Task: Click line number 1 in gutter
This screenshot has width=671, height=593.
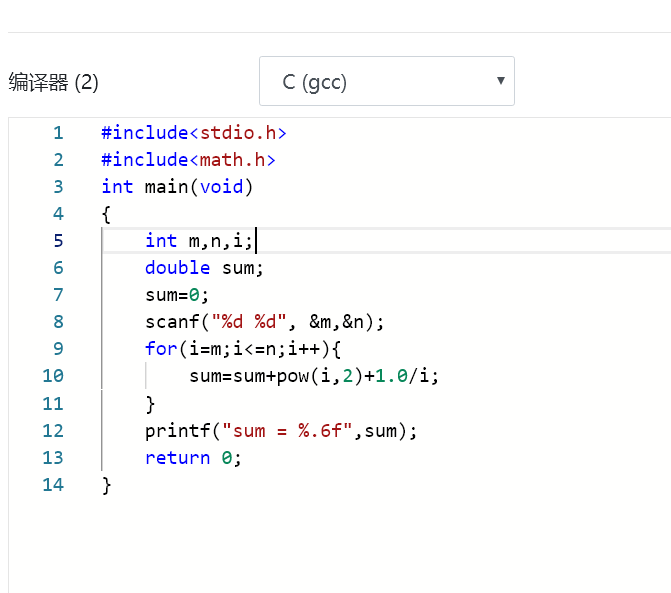Action: point(58,133)
